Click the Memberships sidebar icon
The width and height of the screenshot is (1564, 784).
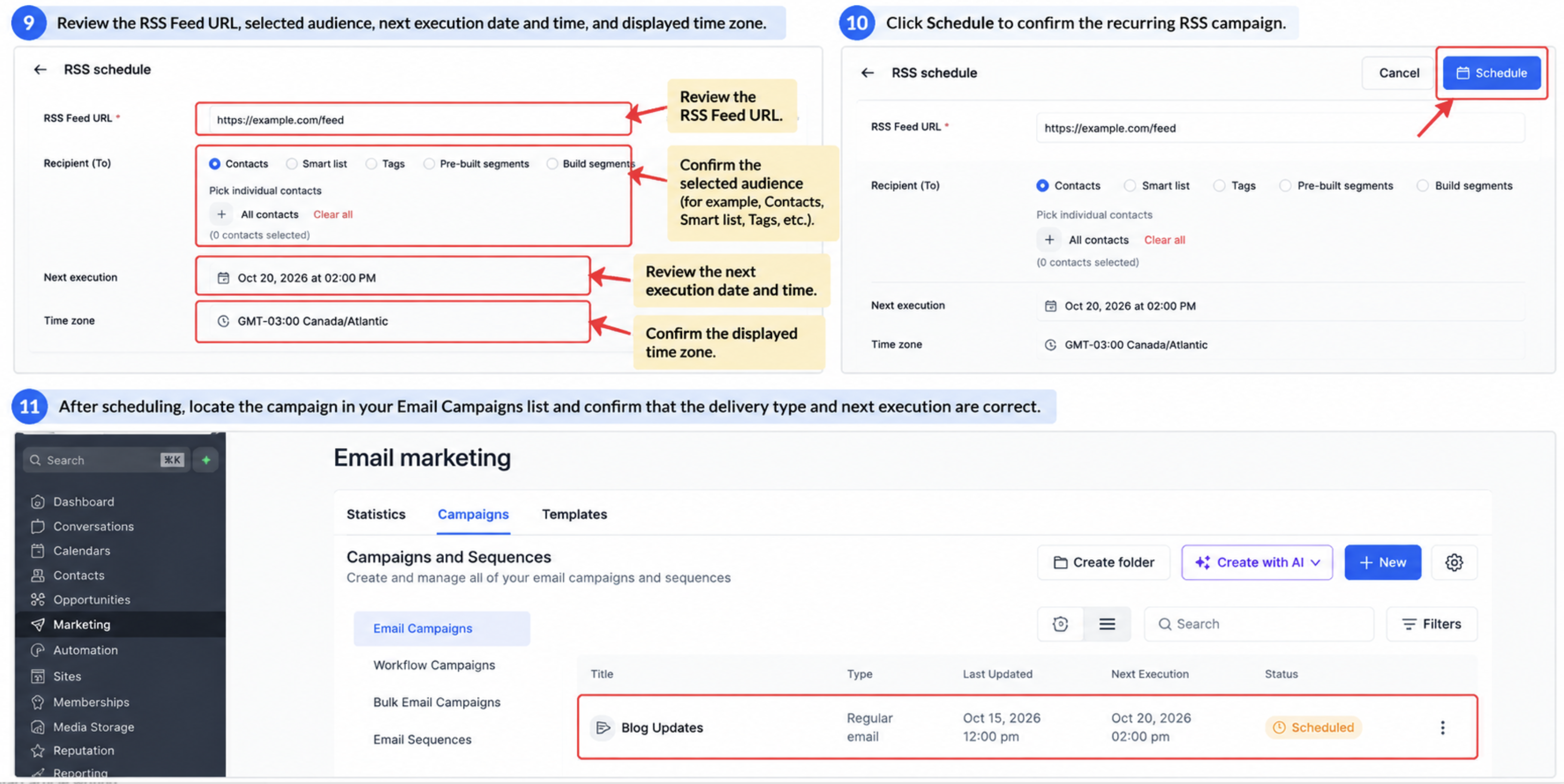tap(38, 702)
